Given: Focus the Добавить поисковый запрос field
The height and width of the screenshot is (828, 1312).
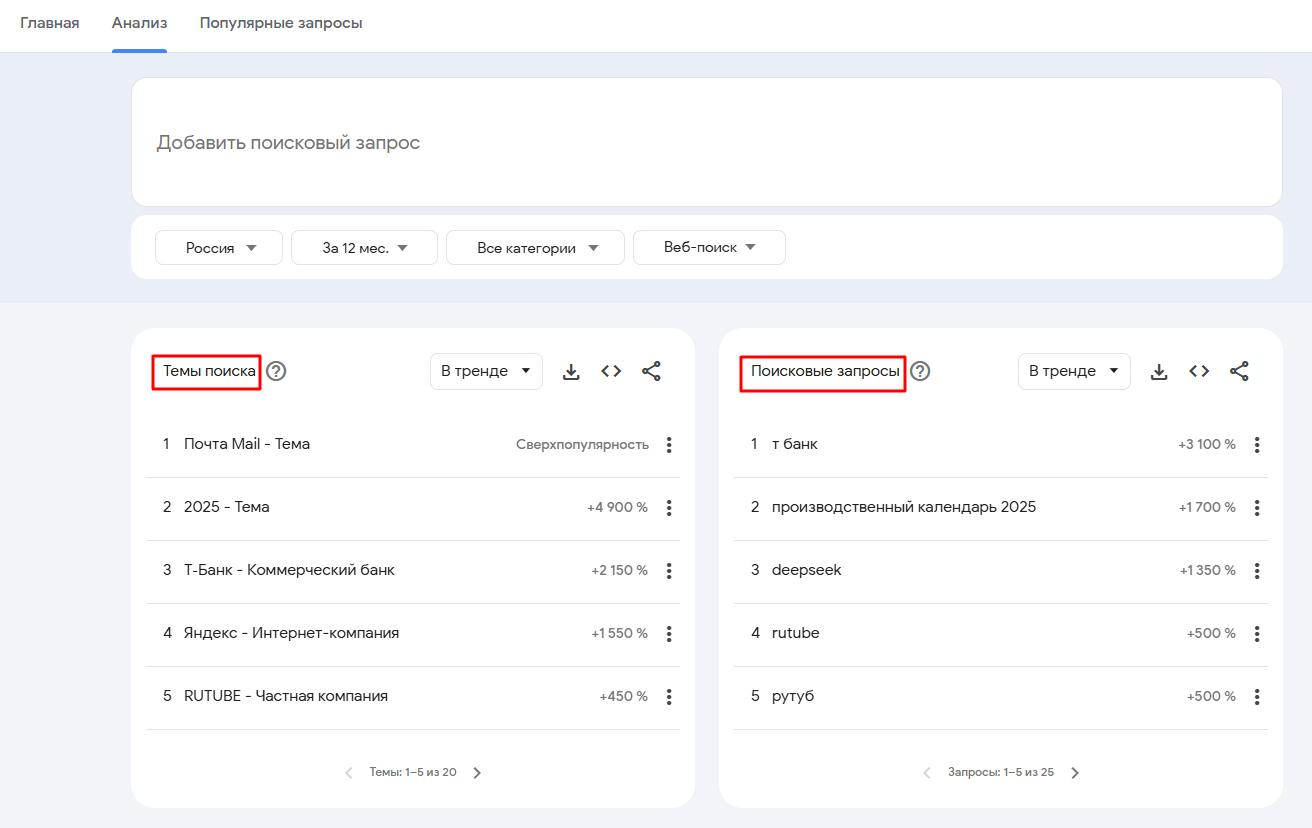Looking at the screenshot, I should [706, 142].
